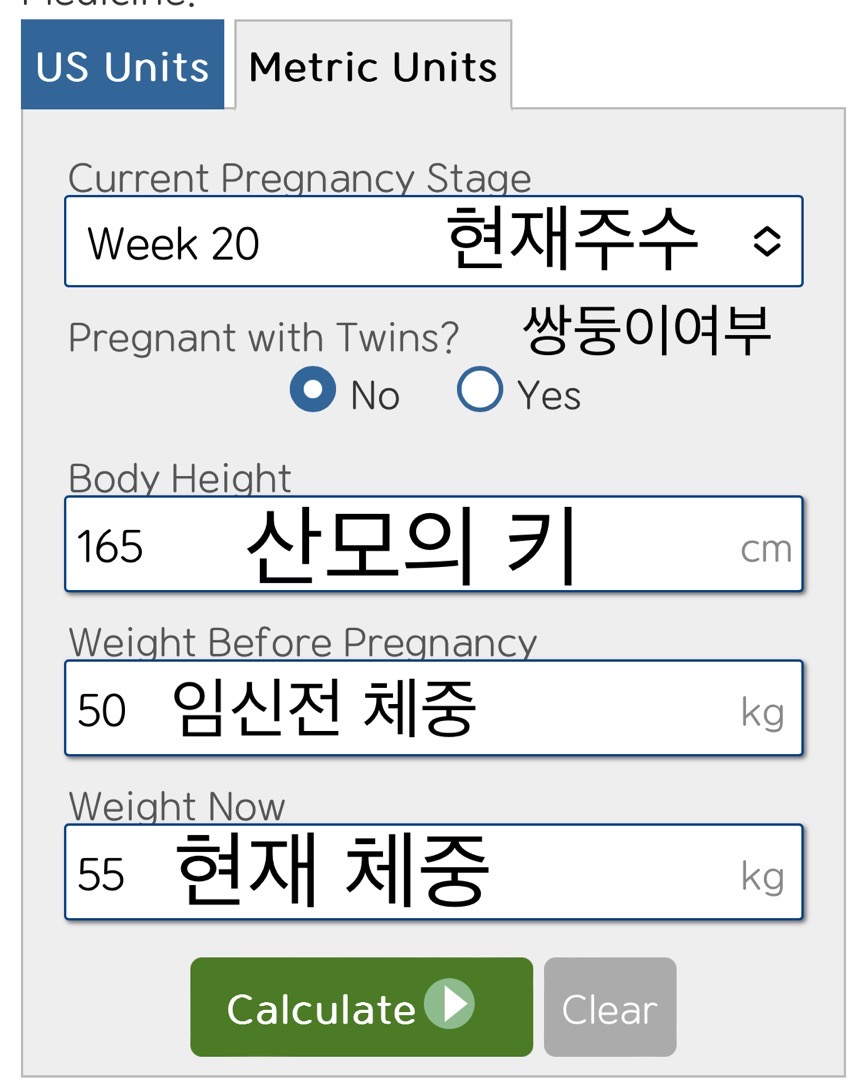
Task: Click the "Yes" label text for twins
Action: (549, 396)
